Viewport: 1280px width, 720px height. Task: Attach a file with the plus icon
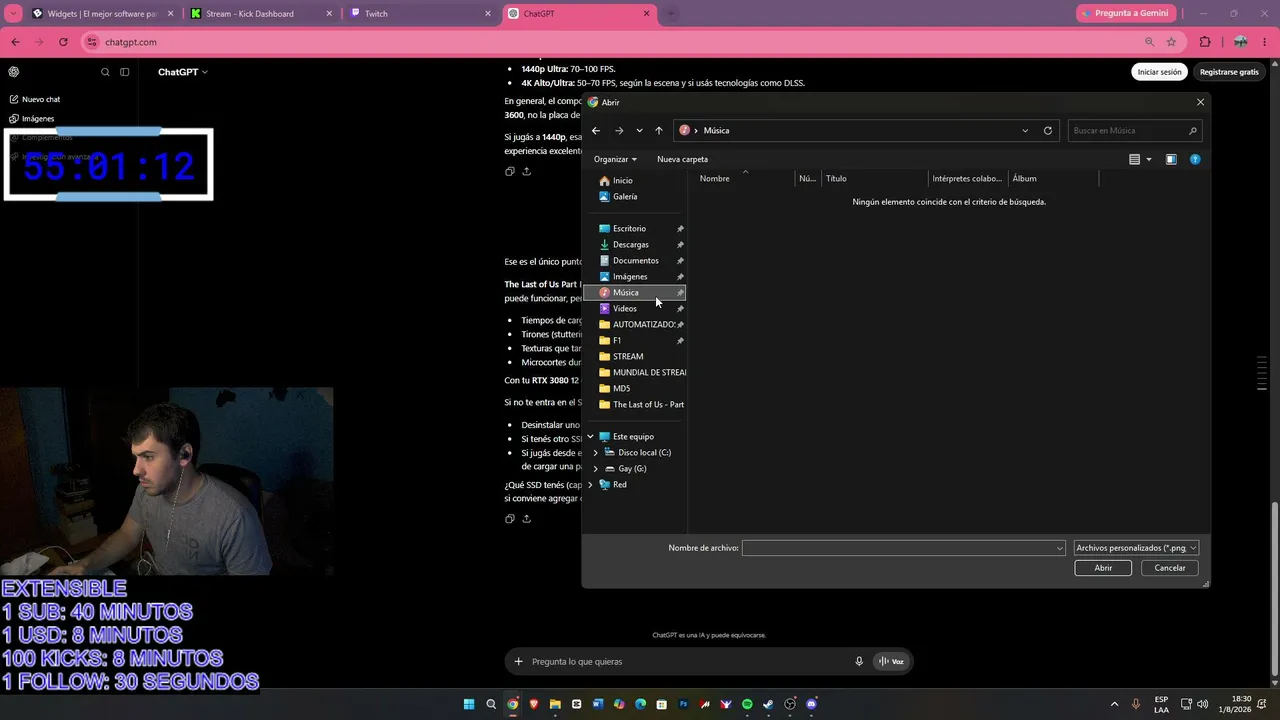click(518, 661)
